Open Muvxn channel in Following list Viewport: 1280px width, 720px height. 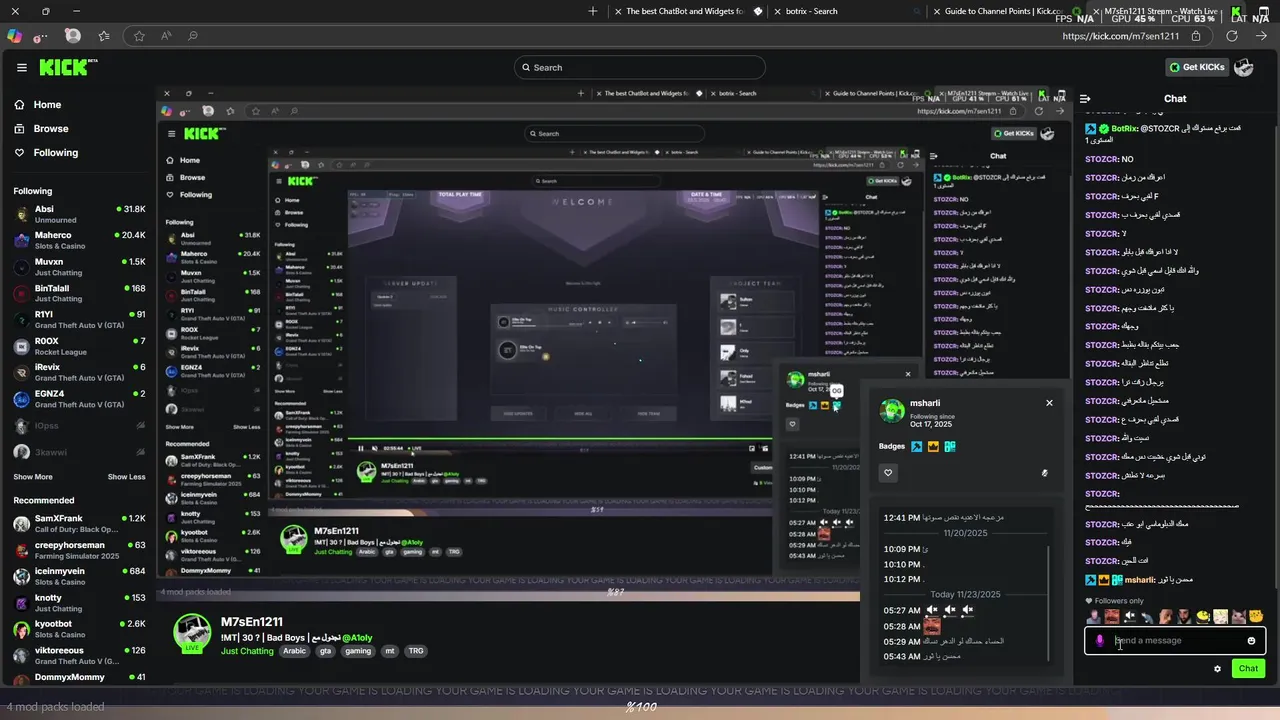78,266
